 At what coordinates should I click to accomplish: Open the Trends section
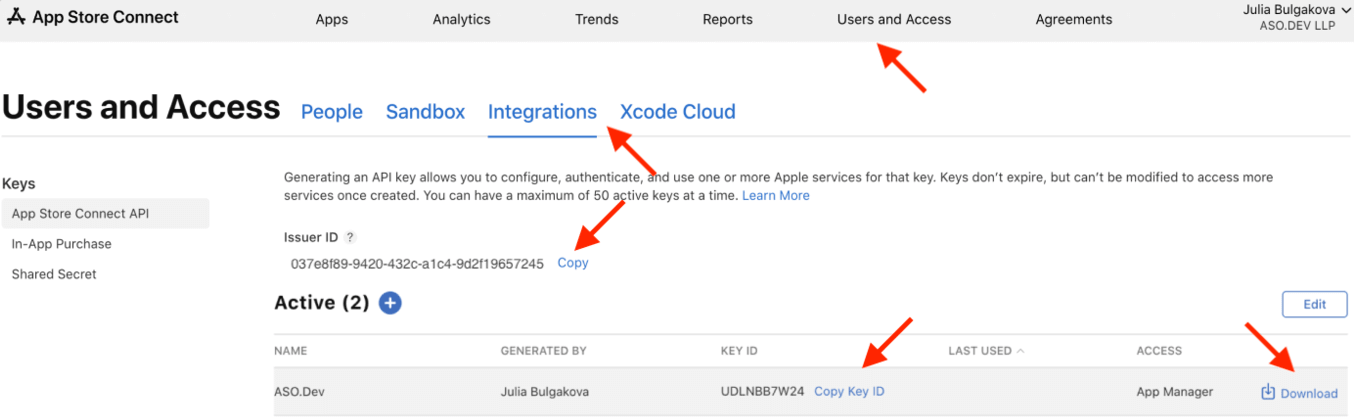596,19
